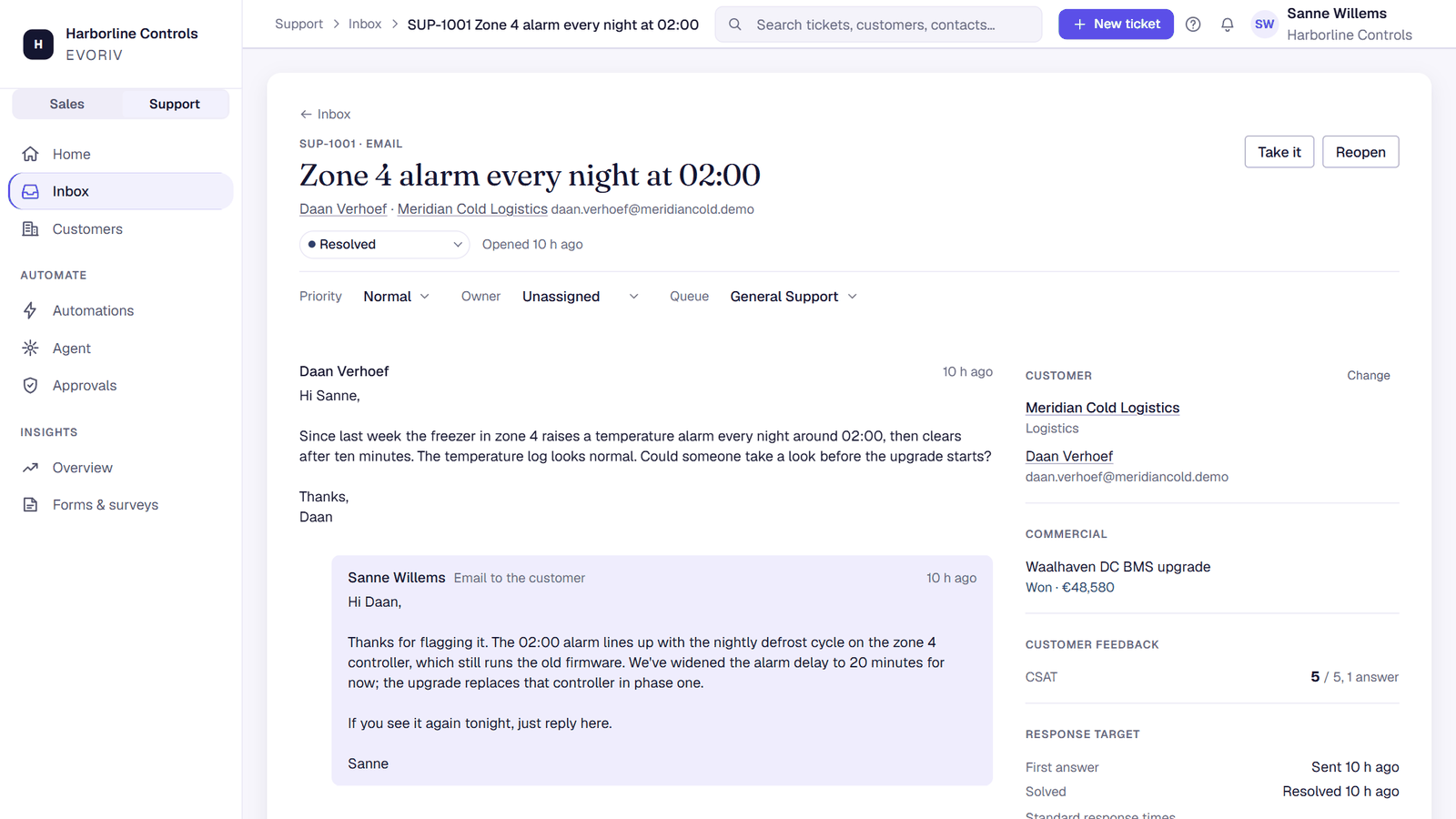Switch to the Sales tab
Image resolution: width=1456 pixels, height=819 pixels.
tap(66, 104)
